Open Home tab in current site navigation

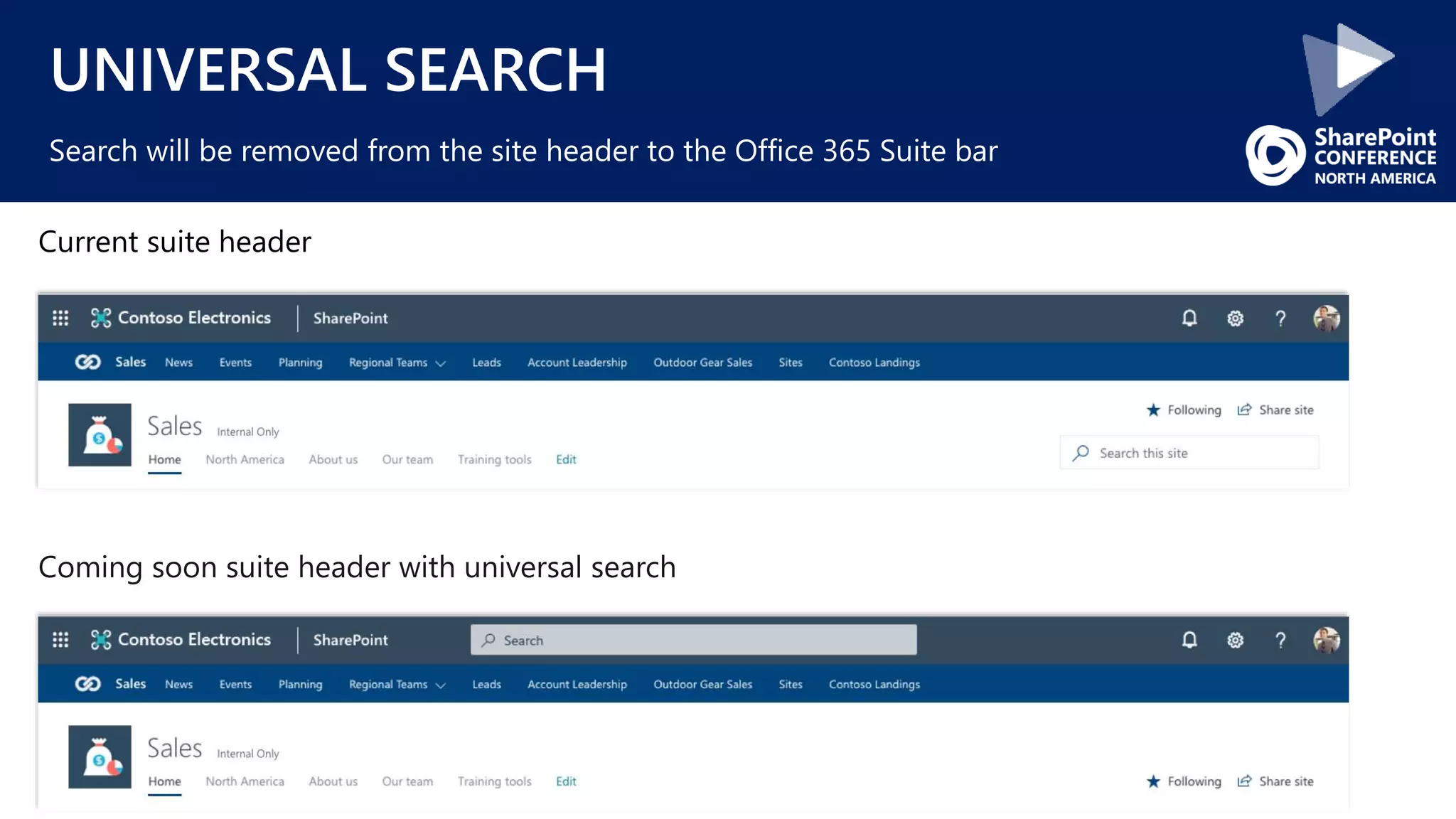coord(164,460)
